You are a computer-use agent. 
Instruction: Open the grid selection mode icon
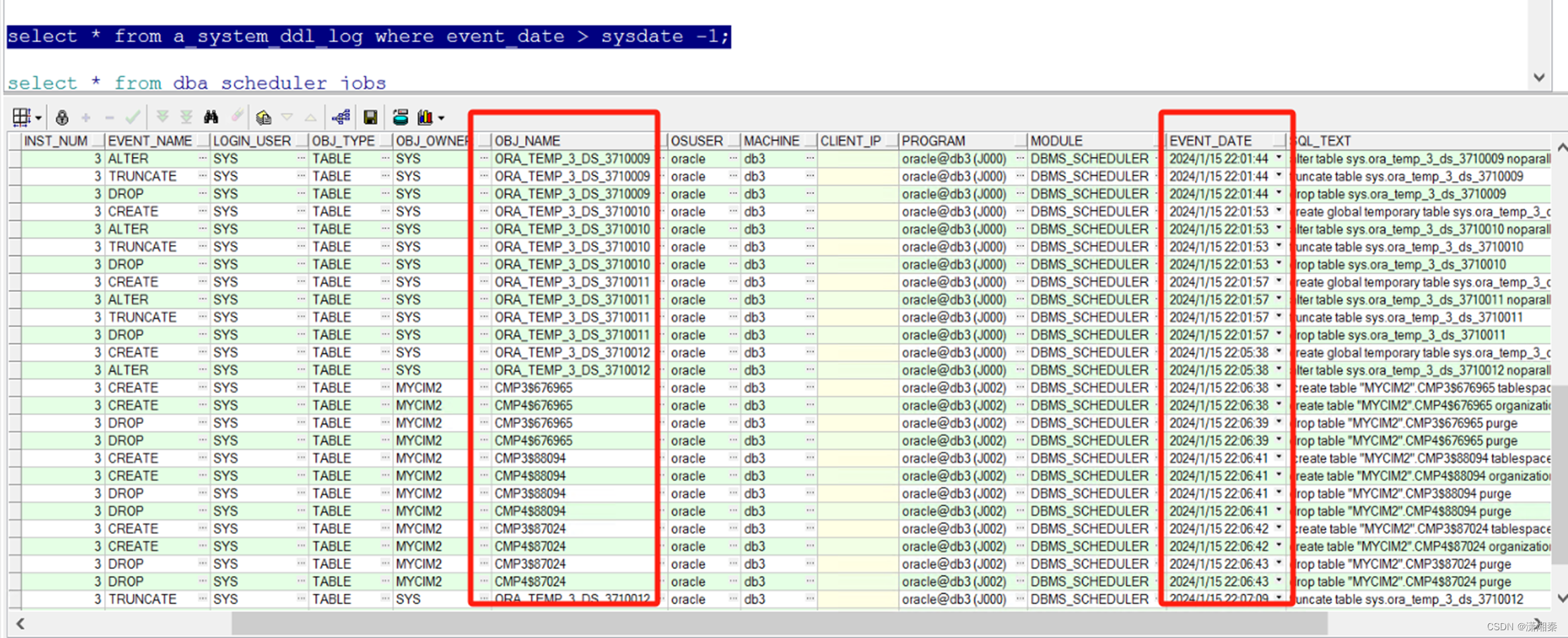click(21, 117)
